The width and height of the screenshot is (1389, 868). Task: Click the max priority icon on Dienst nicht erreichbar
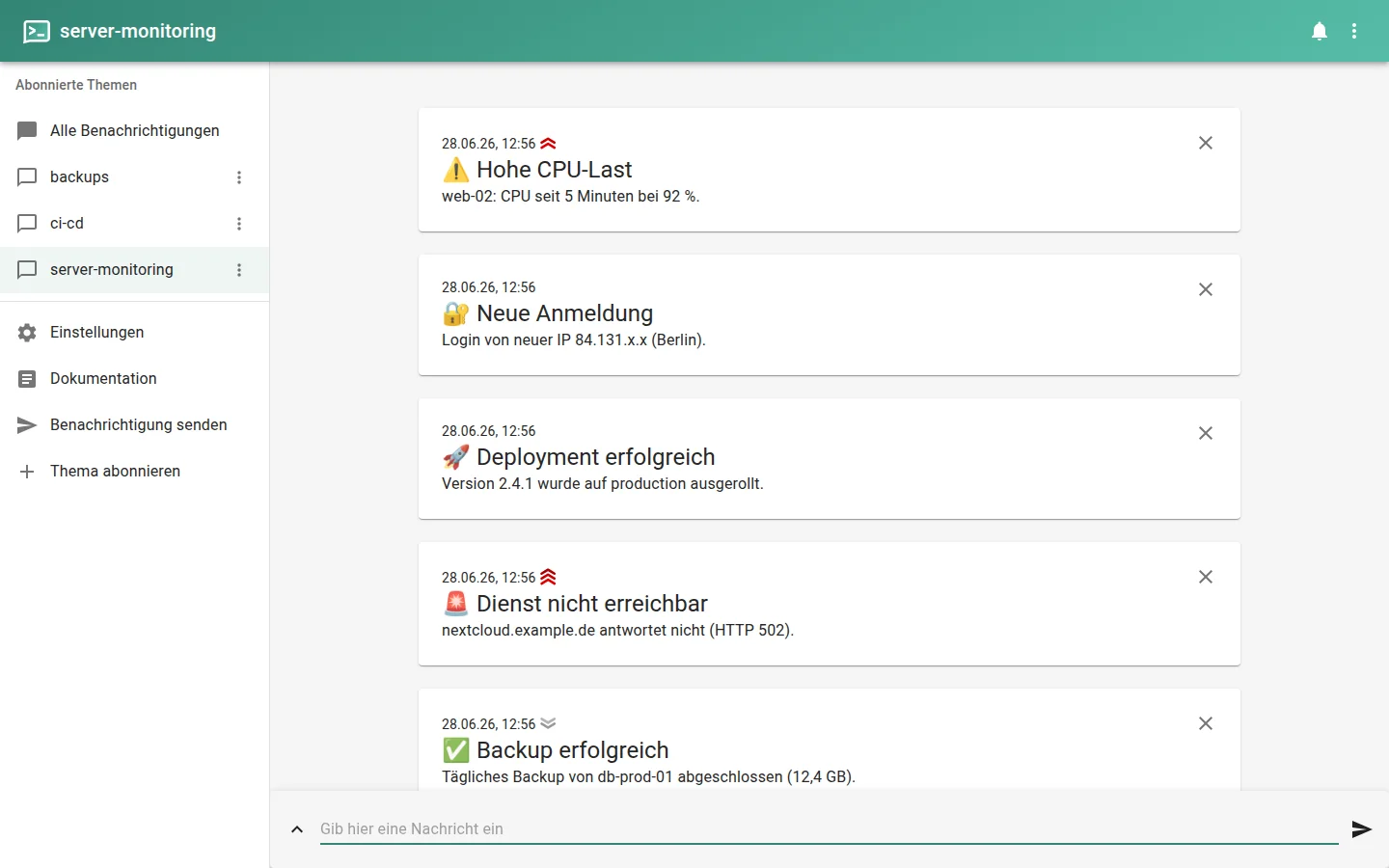[548, 577]
